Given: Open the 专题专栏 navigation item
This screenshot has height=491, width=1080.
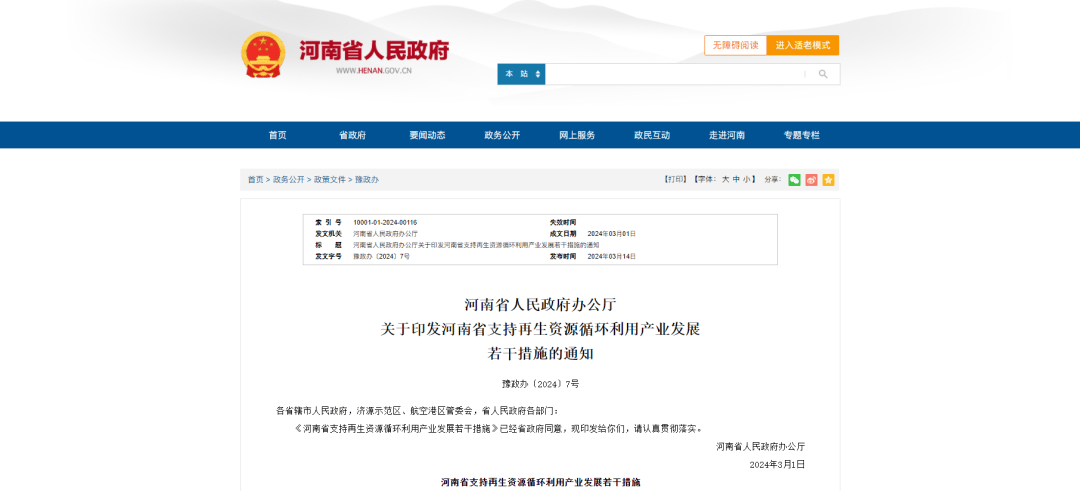Looking at the screenshot, I should click(x=801, y=135).
